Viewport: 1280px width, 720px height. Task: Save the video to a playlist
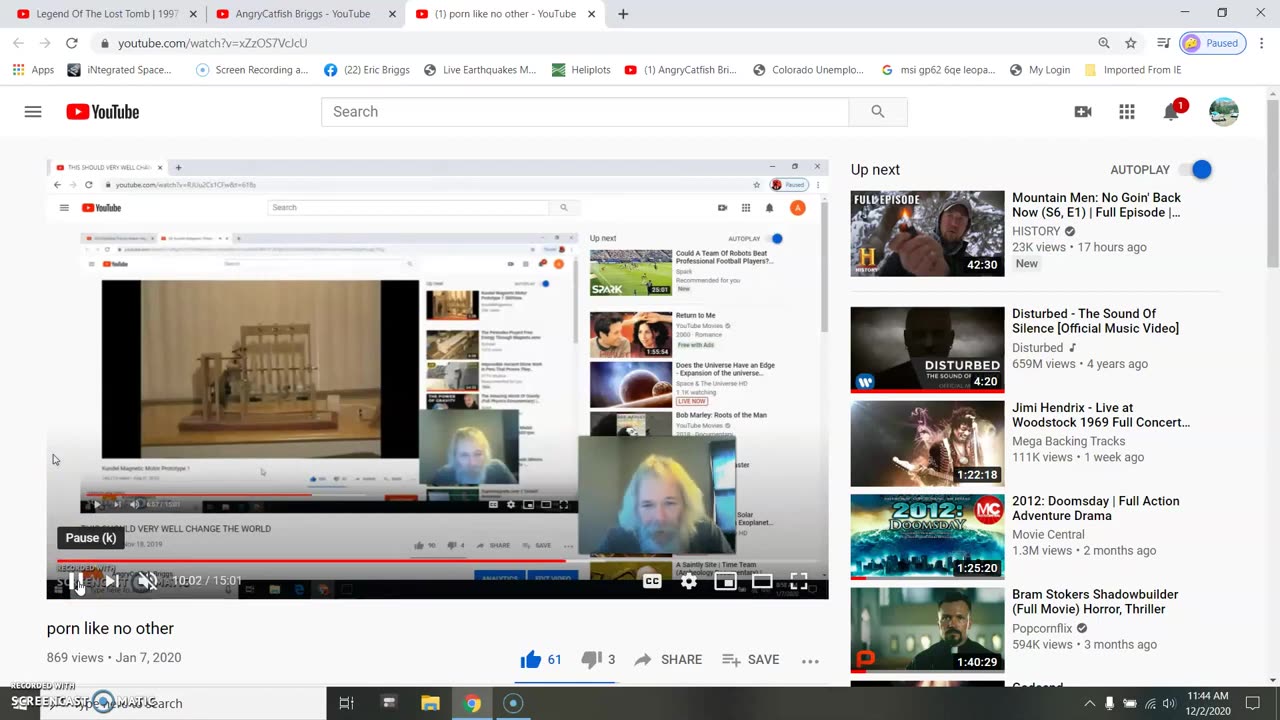pos(750,660)
